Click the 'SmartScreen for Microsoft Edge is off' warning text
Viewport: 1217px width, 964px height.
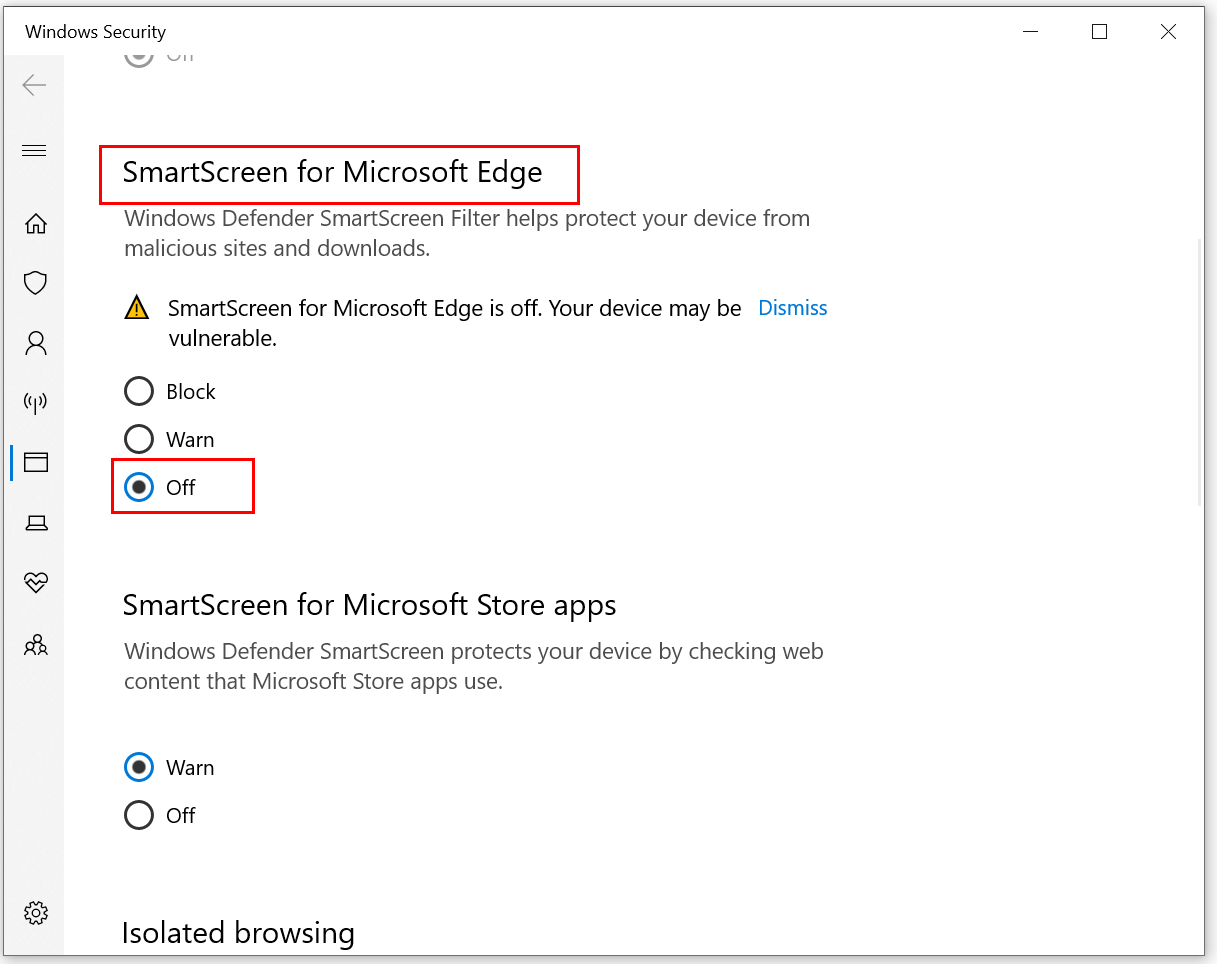coord(455,323)
